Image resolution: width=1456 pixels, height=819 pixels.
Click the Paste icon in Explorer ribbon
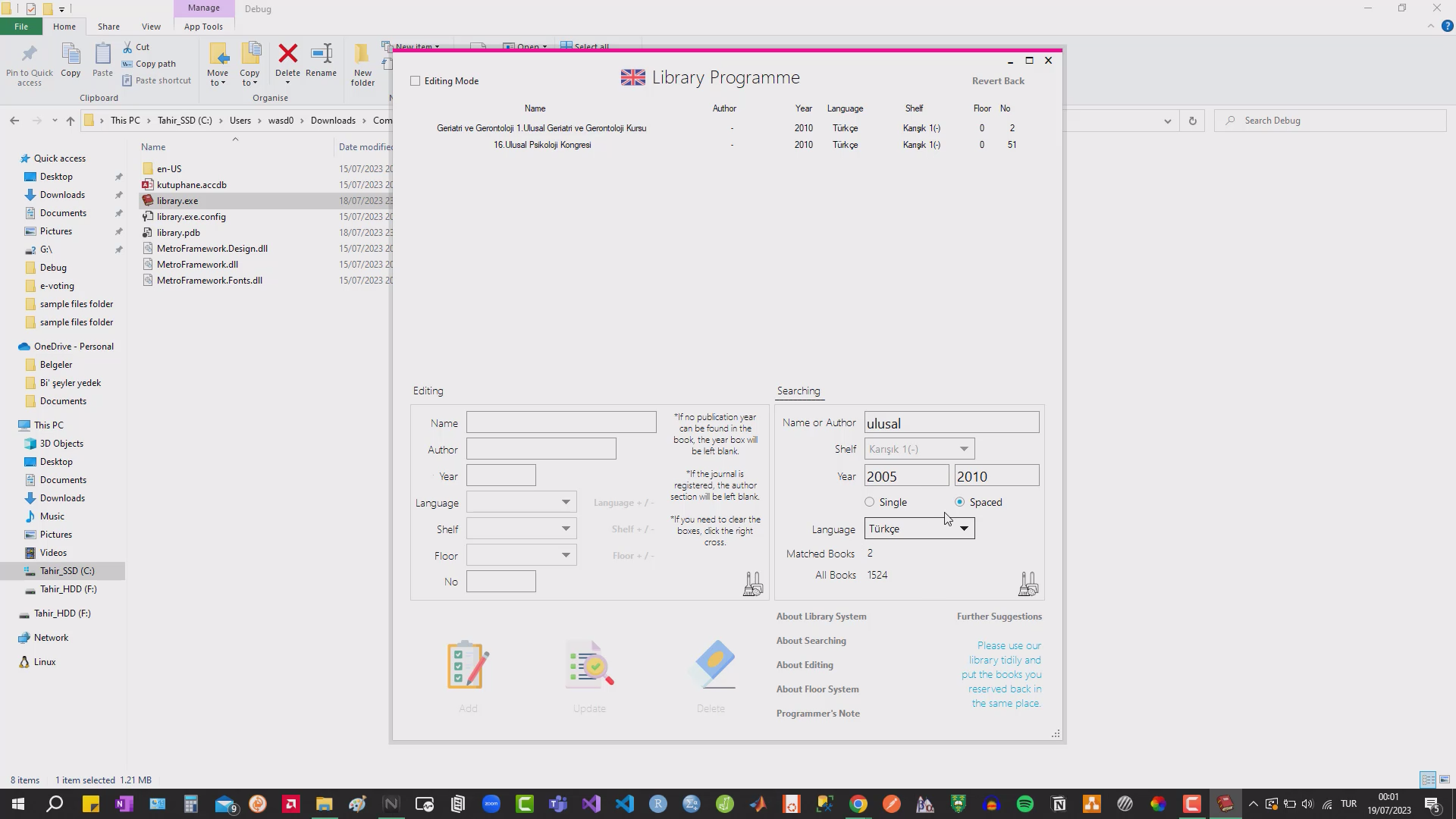click(102, 54)
